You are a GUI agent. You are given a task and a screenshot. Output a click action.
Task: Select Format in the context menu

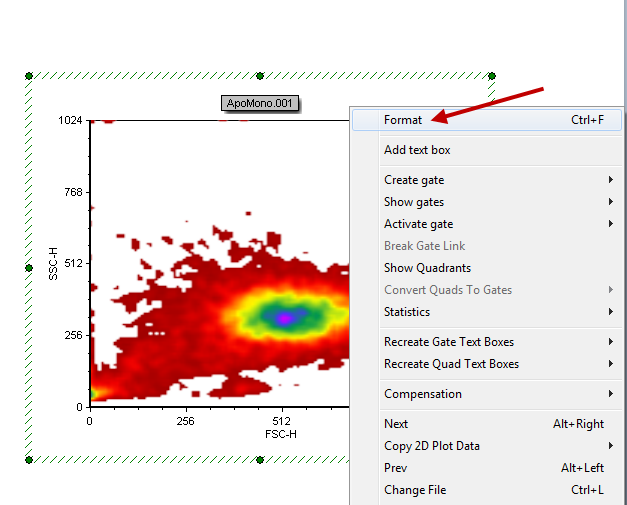(403, 120)
